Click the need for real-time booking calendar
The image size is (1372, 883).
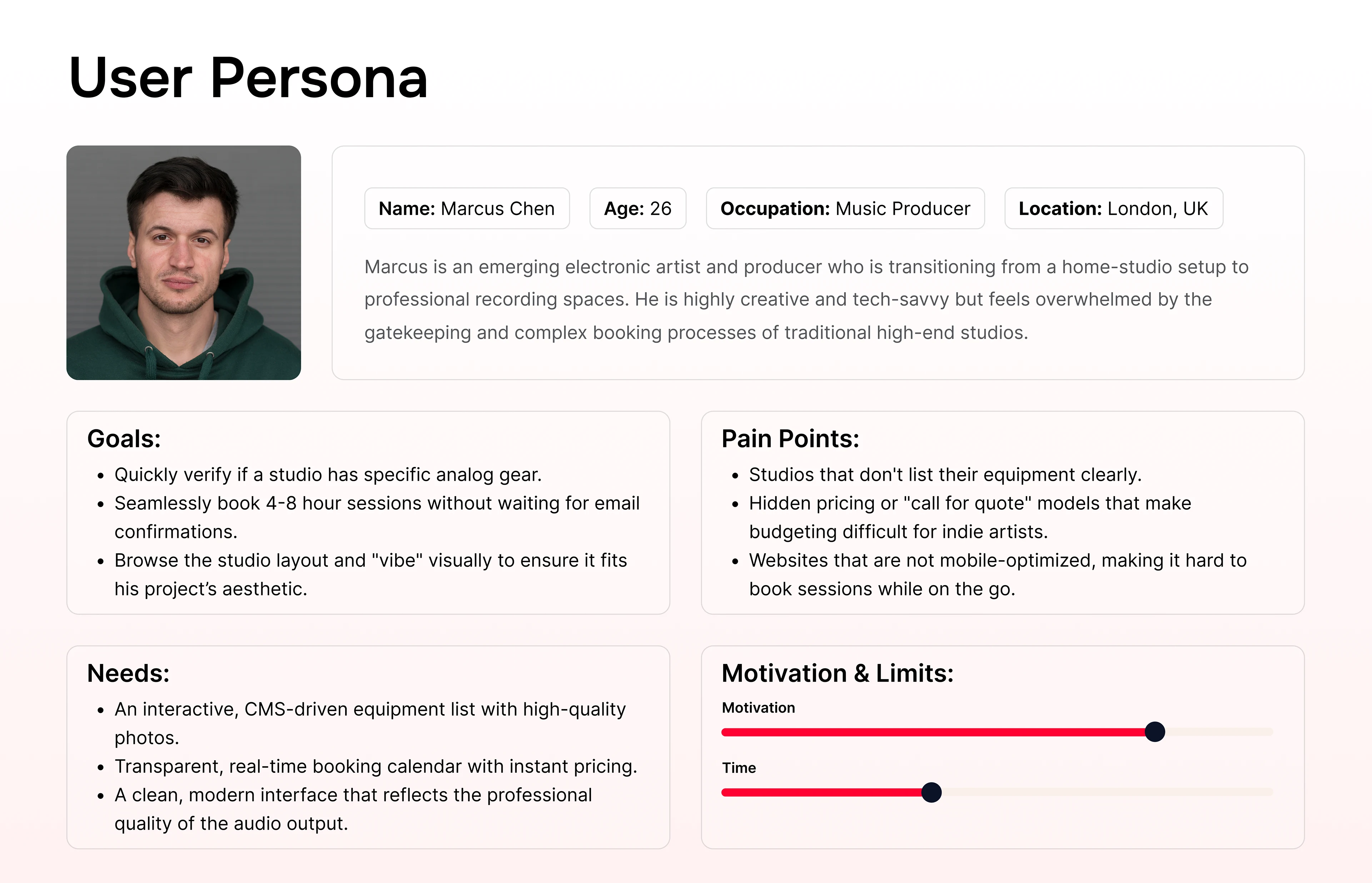pos(376,767)
